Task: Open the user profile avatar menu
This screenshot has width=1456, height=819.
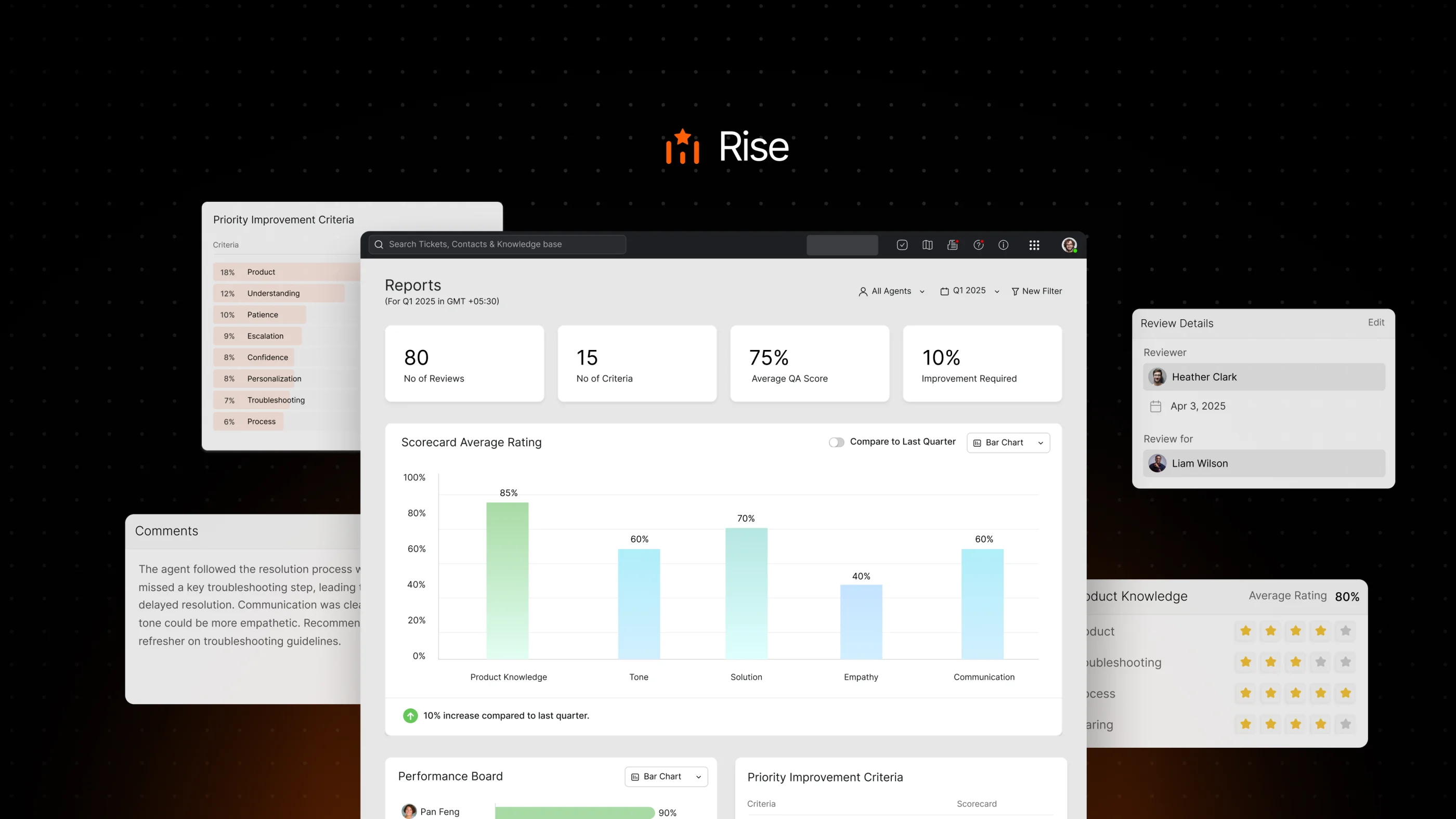Action: click(1069, 245)
